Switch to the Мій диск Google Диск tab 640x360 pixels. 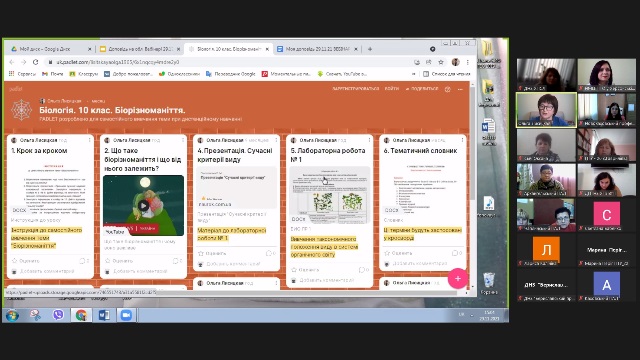pos(51,49)
